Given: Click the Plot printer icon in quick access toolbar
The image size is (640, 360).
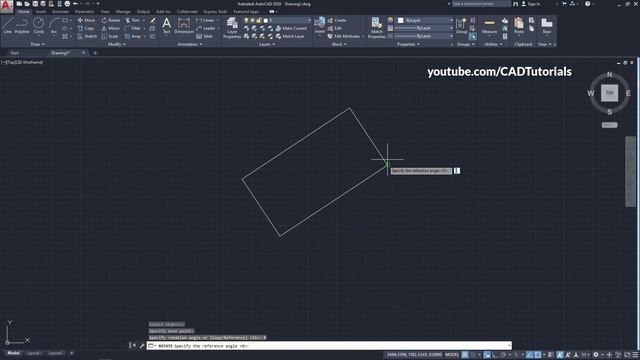Looking at the screenshot, I should pyautogui.click(x=67, y=4).
